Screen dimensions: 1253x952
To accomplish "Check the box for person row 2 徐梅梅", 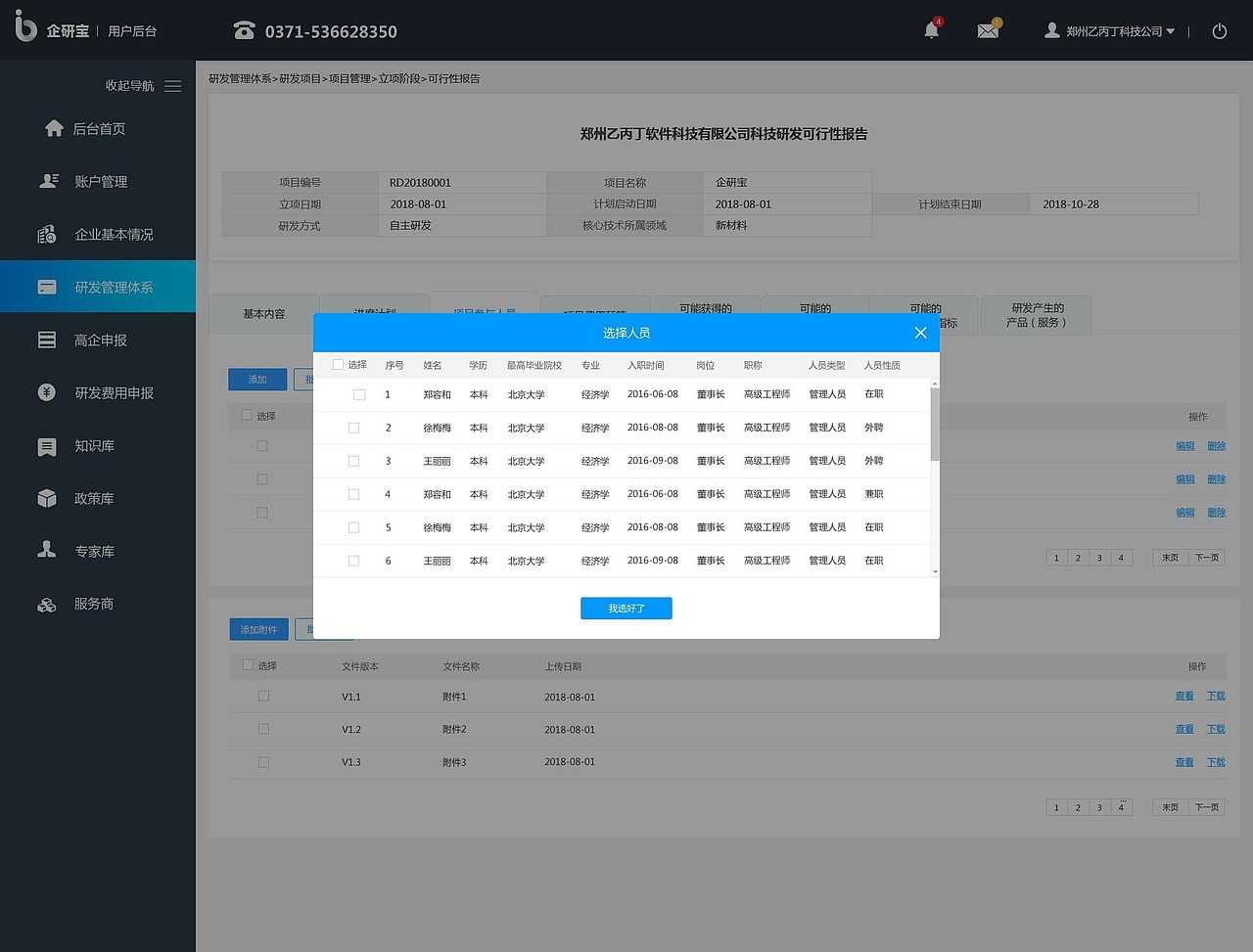I will tap(353, 428).
